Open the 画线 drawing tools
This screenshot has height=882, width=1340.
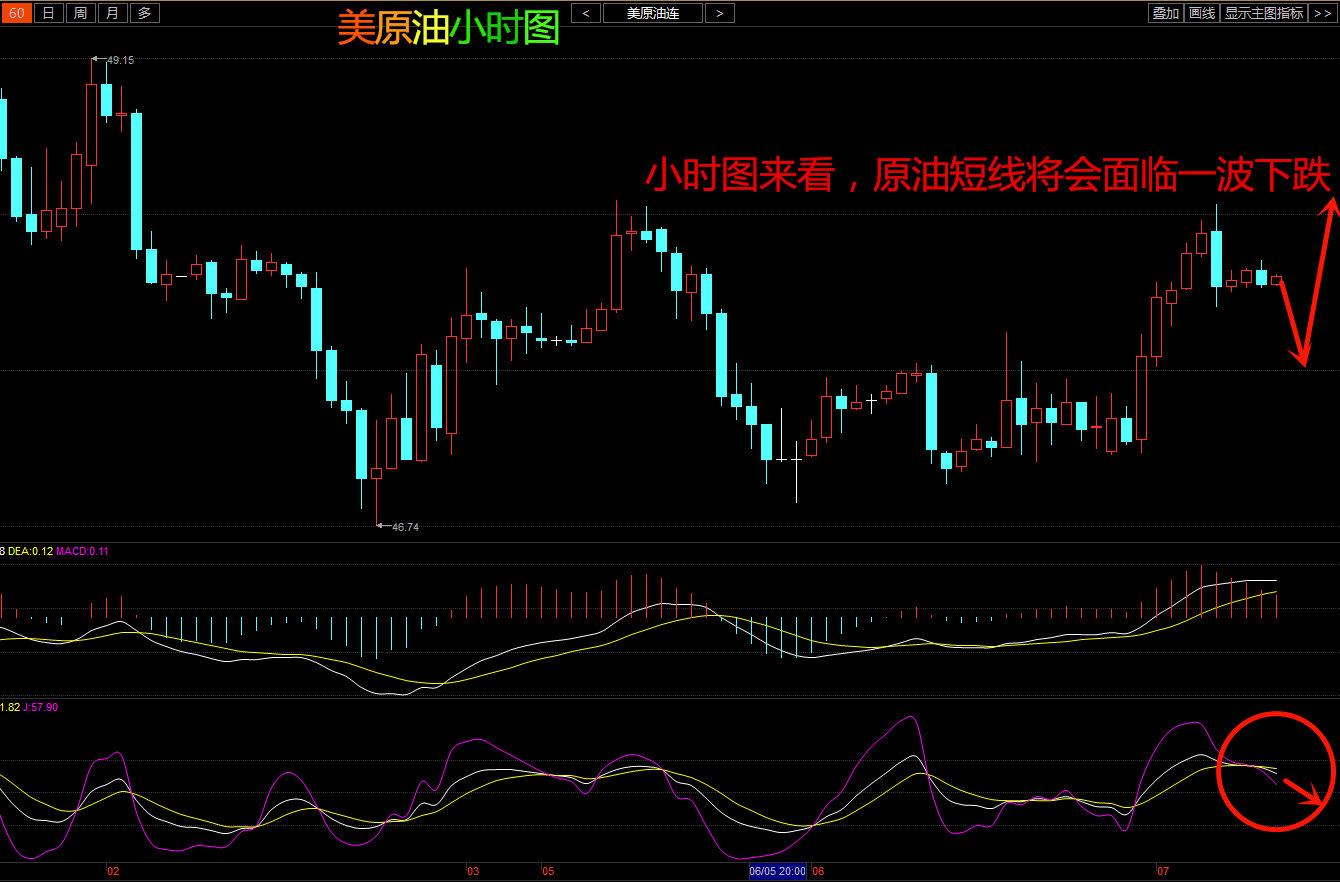point(1202,13)
